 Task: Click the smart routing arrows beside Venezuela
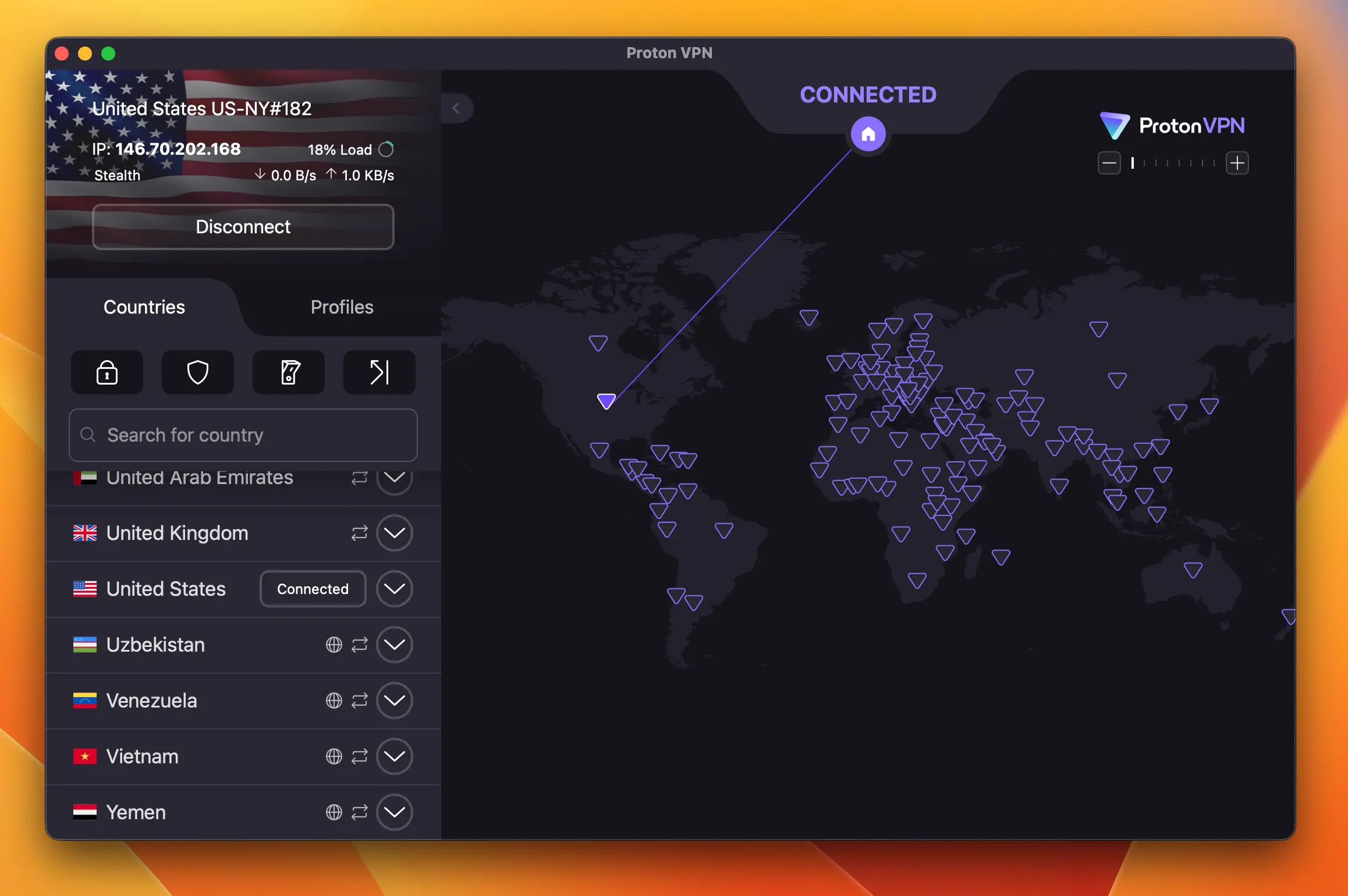pos(359,701)
